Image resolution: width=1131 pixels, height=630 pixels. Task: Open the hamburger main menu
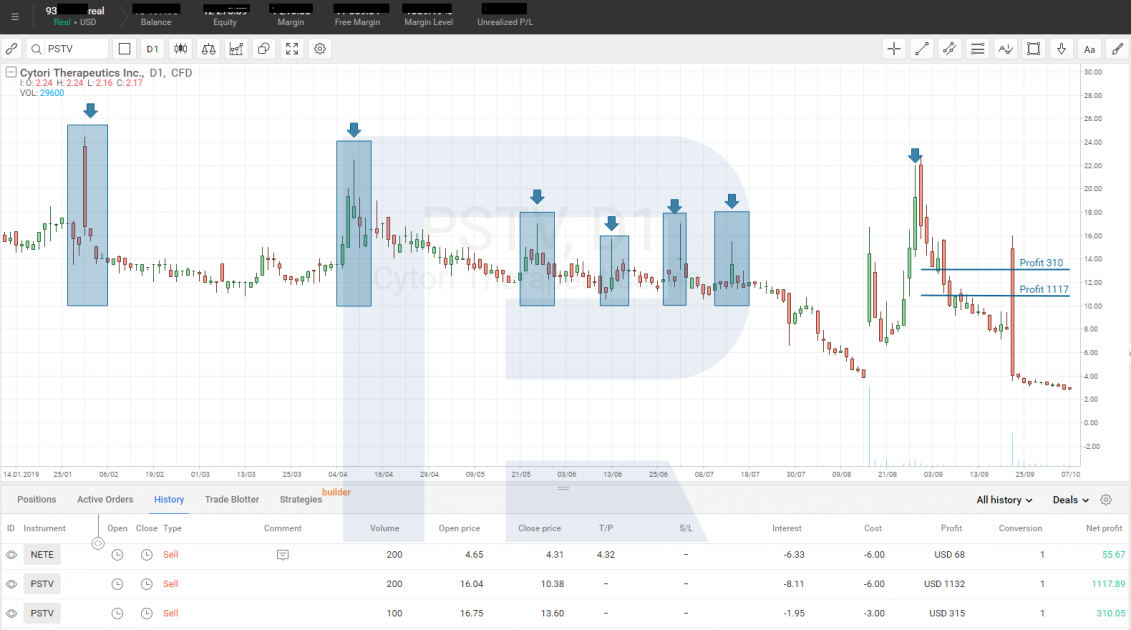tap(14, 17)
